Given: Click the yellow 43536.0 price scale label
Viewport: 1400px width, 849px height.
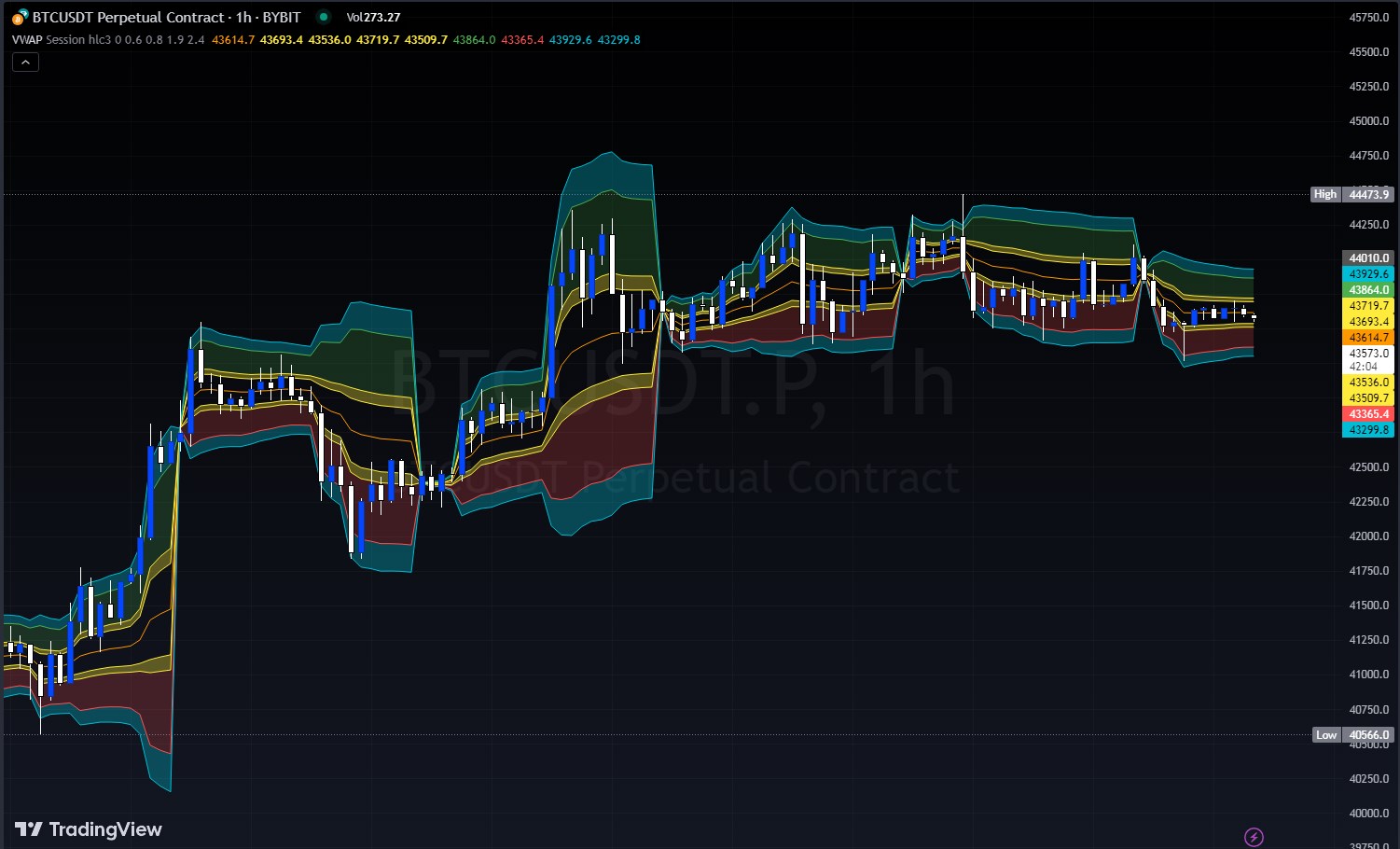Looking at the screenshot, I should pyautogui.click(x=1368, y=383).
